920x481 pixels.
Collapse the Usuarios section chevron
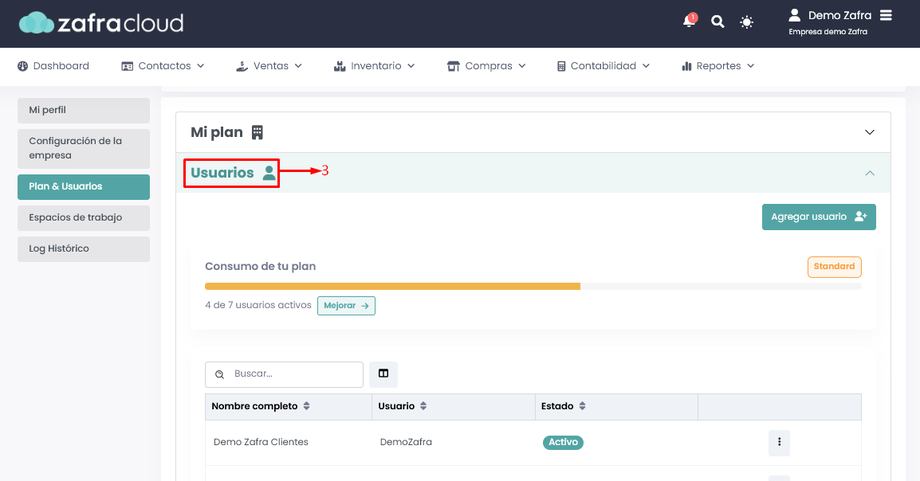tap(869, 173)
